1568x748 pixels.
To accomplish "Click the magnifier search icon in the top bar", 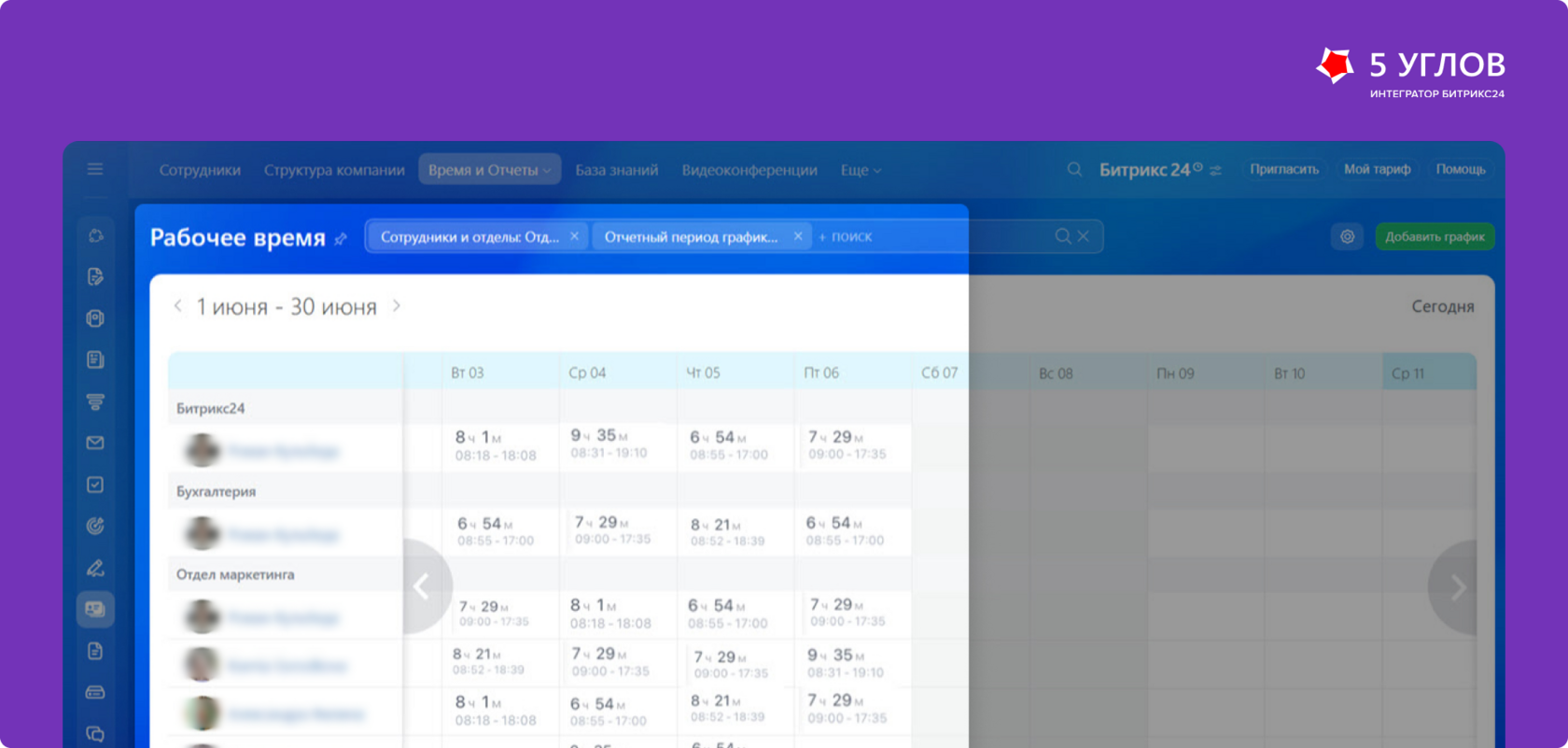I will pos(1074,169).
